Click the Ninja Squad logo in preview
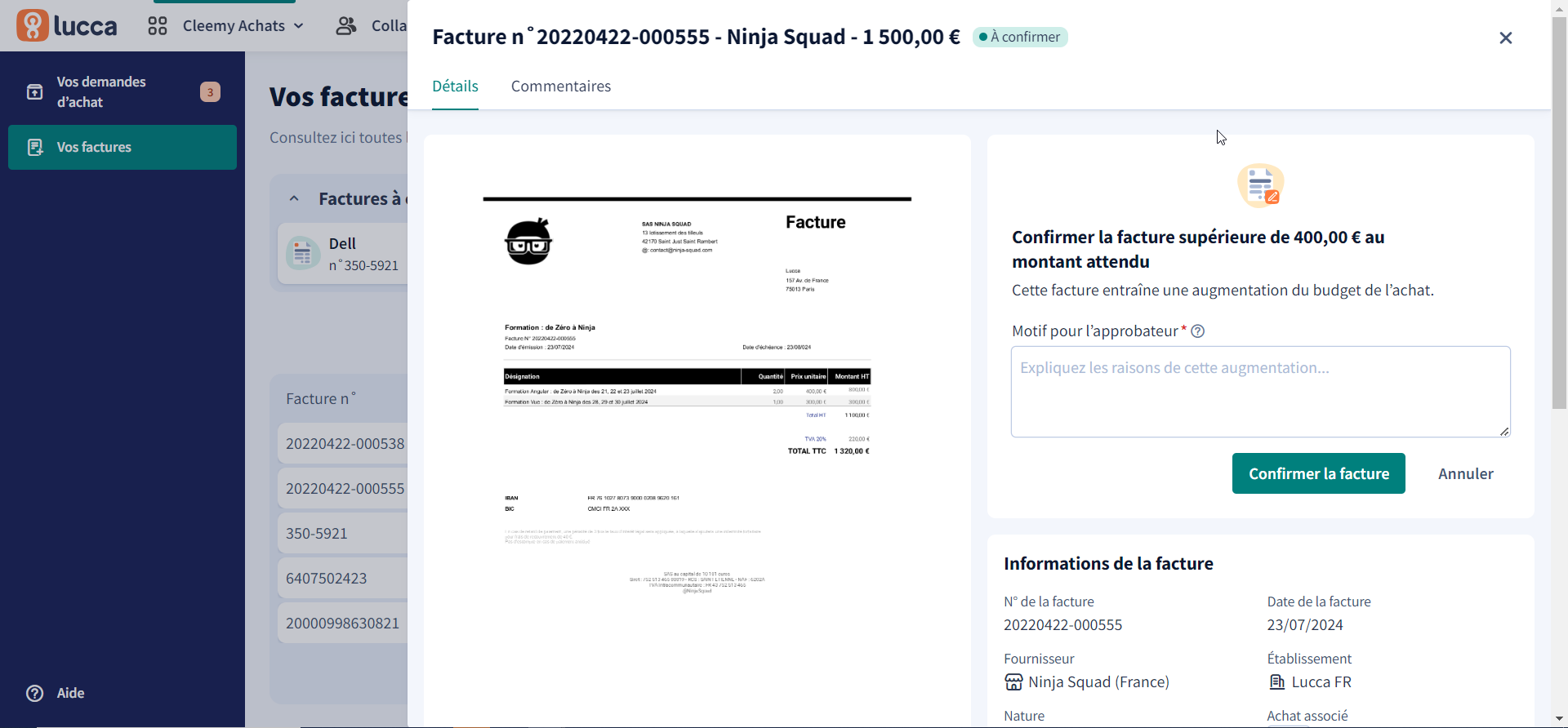This screenshot has height=728, width=1568. [528, 242]
